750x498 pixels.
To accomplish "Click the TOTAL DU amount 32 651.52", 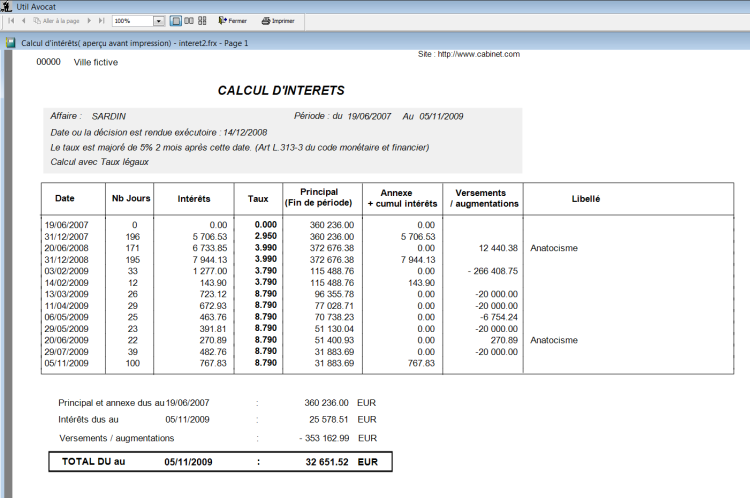I will (327, 462).
